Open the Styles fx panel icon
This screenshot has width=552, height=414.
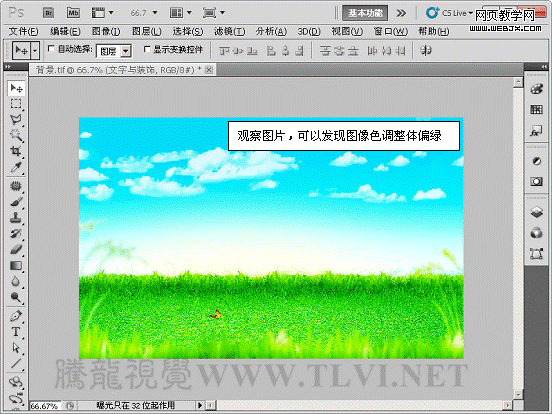click(x=537, y=131)
